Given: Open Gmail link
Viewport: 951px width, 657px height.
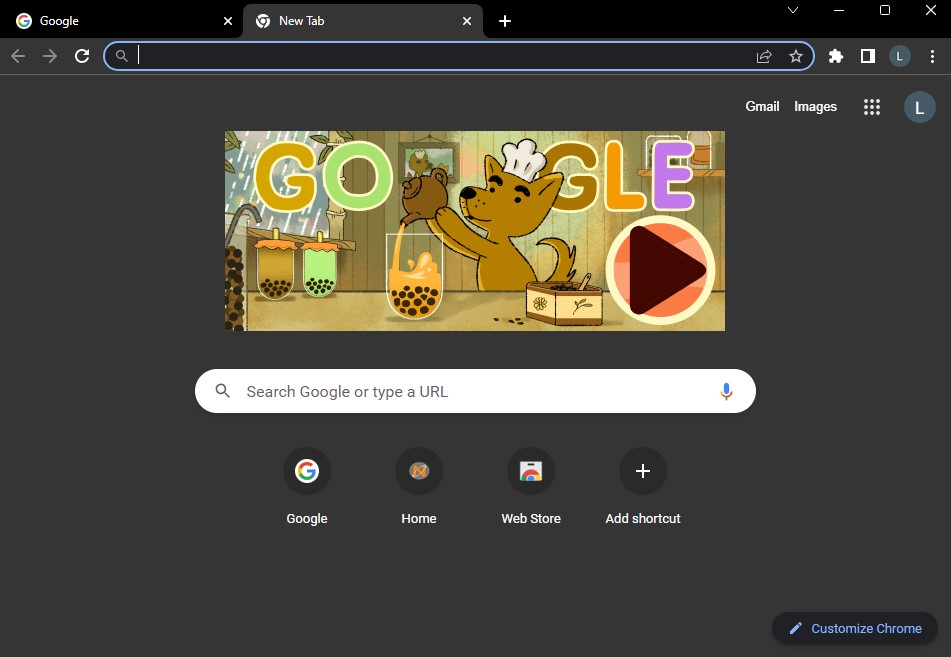Looking at the screenshot, I should 762,107.
